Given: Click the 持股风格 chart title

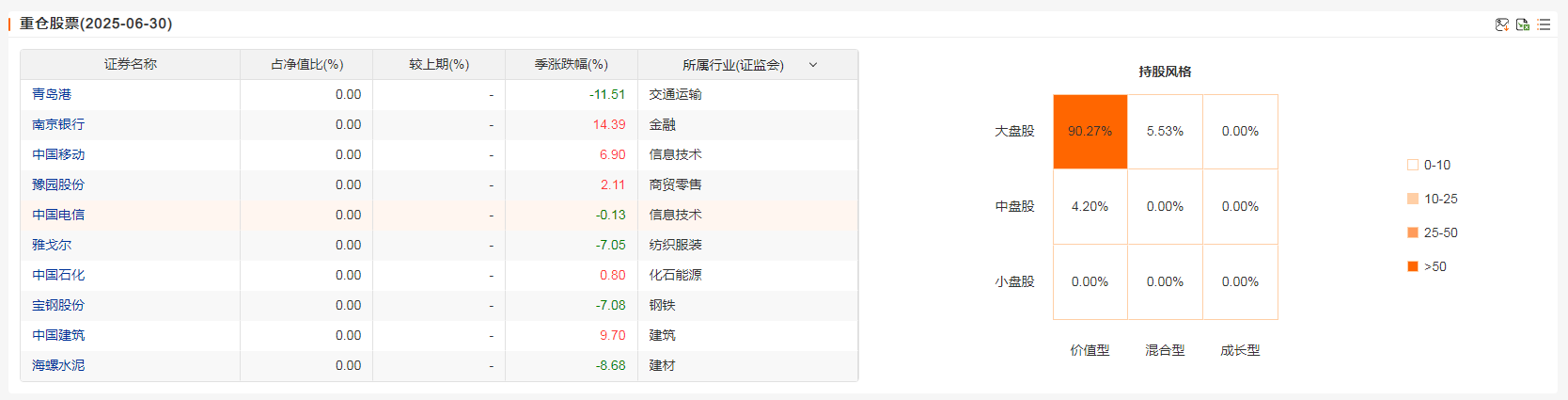Looking at the screenshot, I should tap(1165, 72).
